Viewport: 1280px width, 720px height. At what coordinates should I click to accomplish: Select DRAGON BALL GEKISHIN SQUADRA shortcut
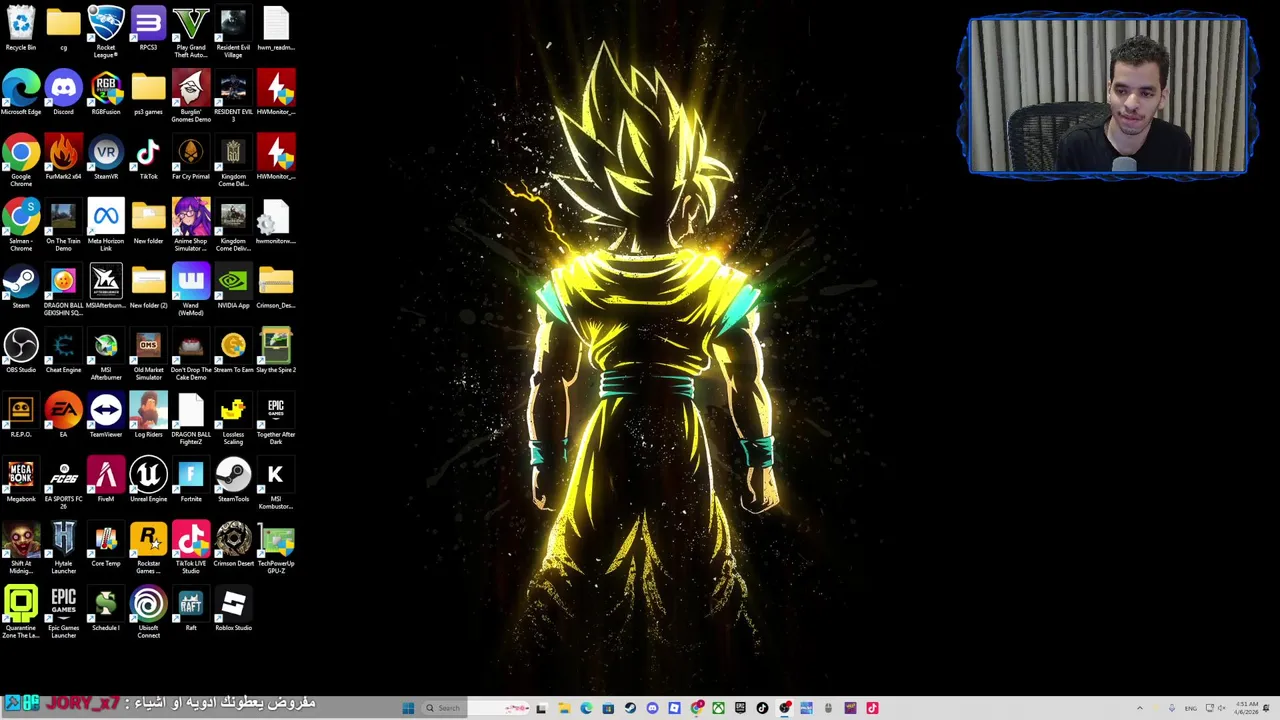click(x=63, y=291)
